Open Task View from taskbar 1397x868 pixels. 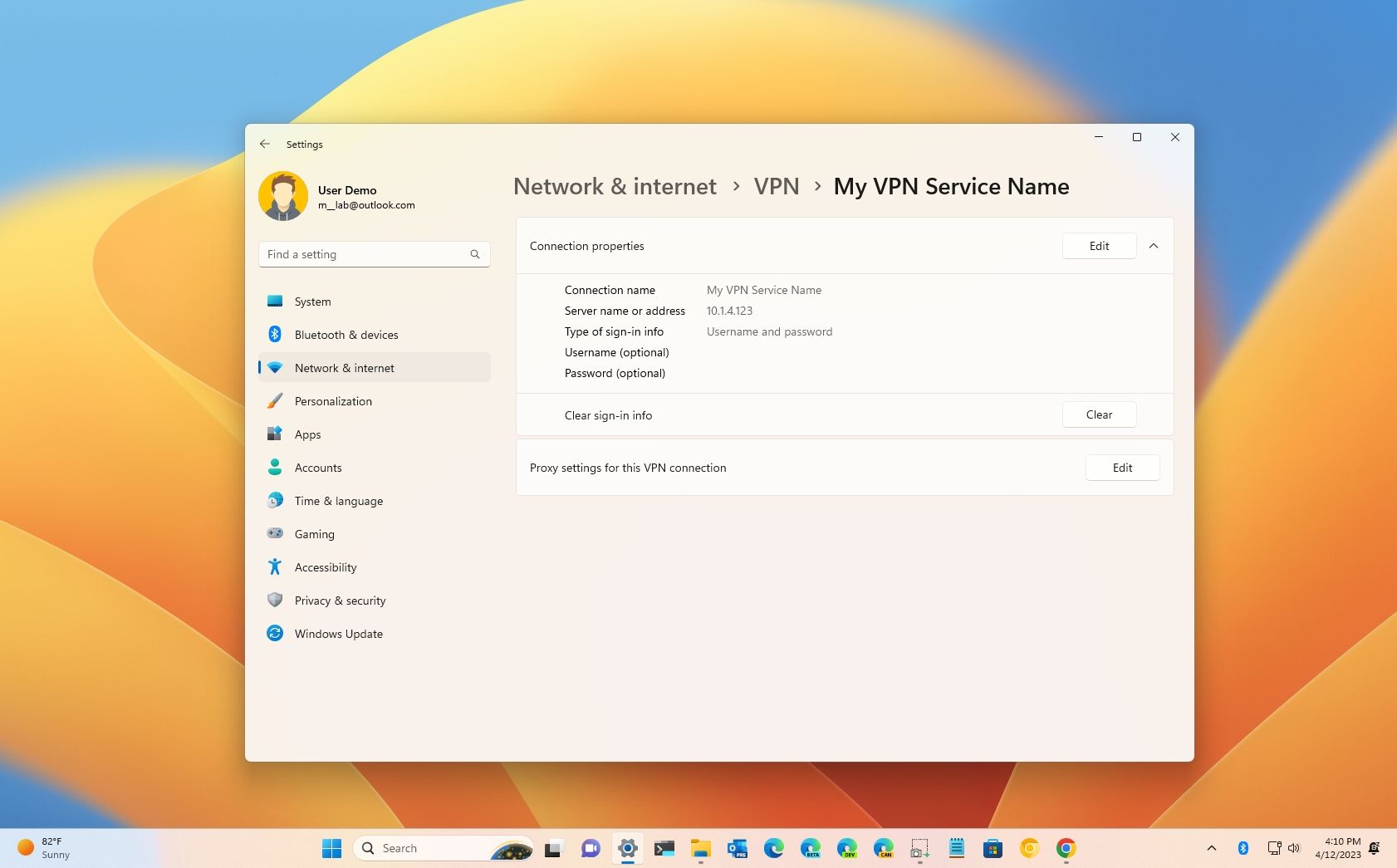[x=553, y=848]
